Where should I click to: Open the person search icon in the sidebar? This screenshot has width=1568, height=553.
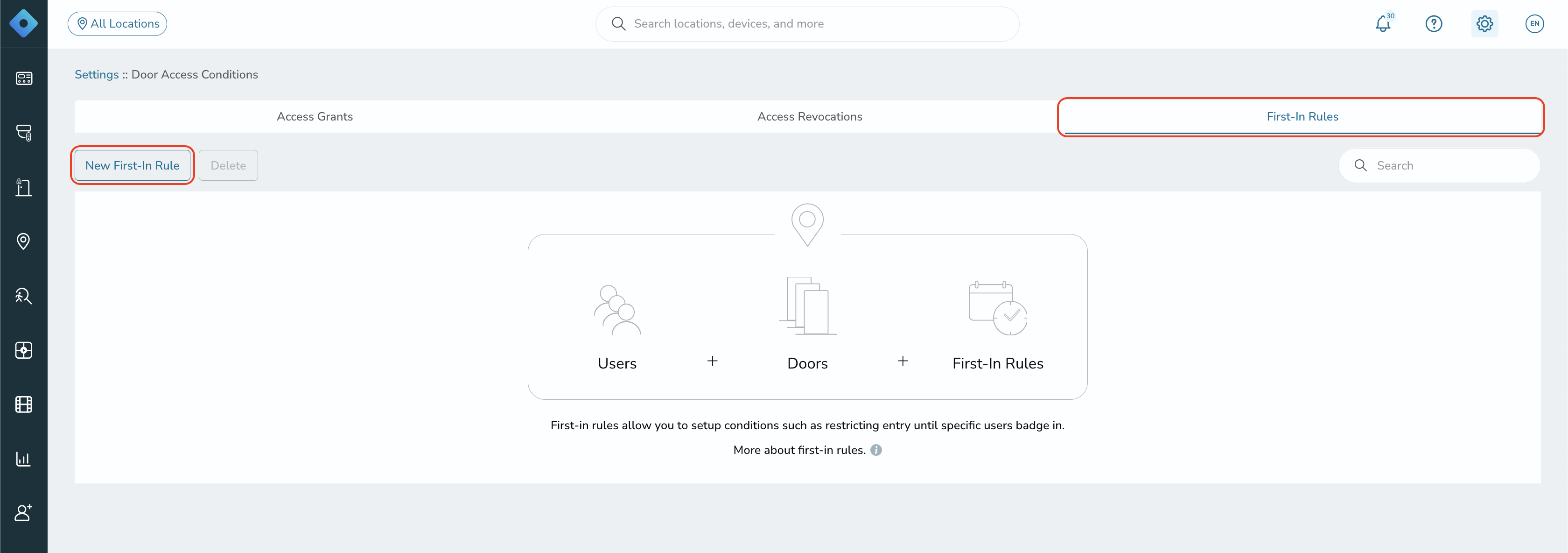tap(24, 295)
